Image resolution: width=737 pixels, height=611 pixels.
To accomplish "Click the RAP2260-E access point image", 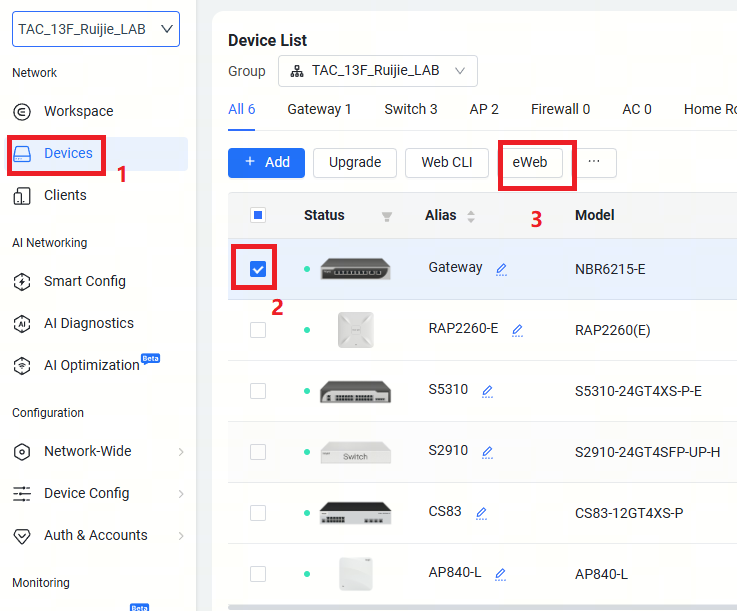I will pos(356,330).
